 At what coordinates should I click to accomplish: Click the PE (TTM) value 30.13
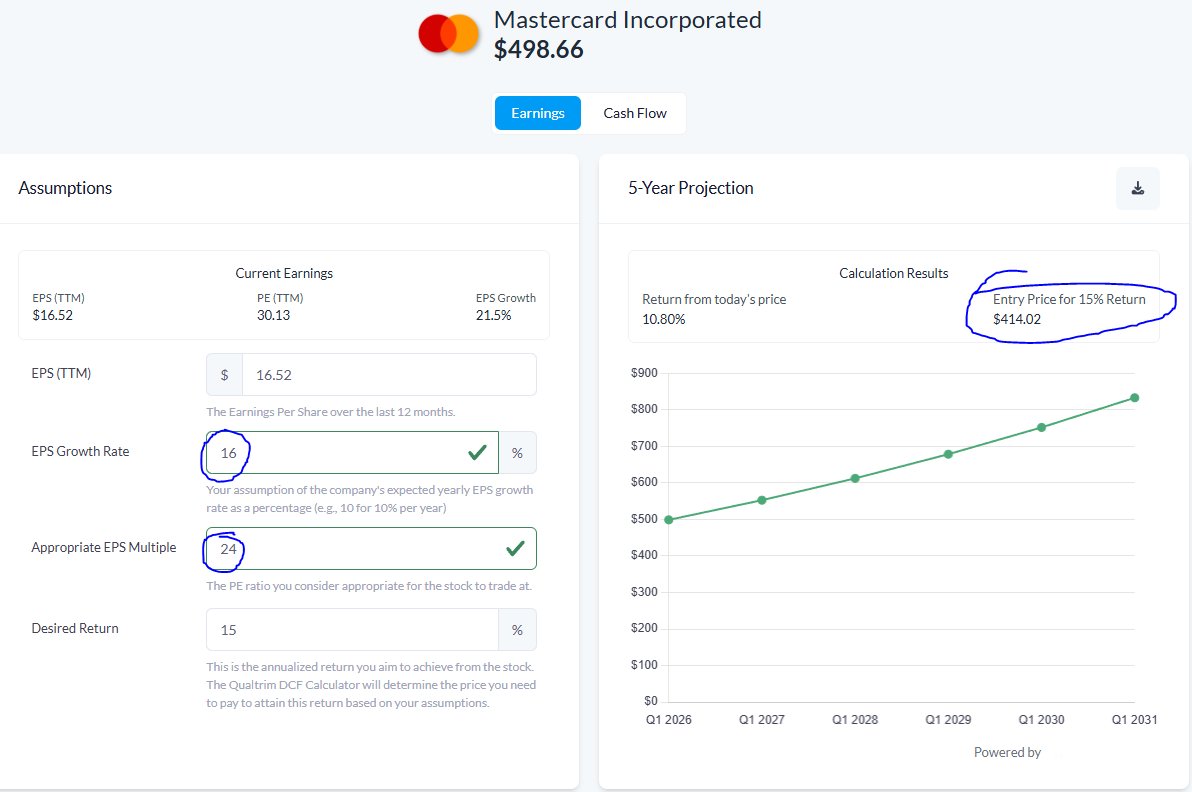(x=274, y=315)
